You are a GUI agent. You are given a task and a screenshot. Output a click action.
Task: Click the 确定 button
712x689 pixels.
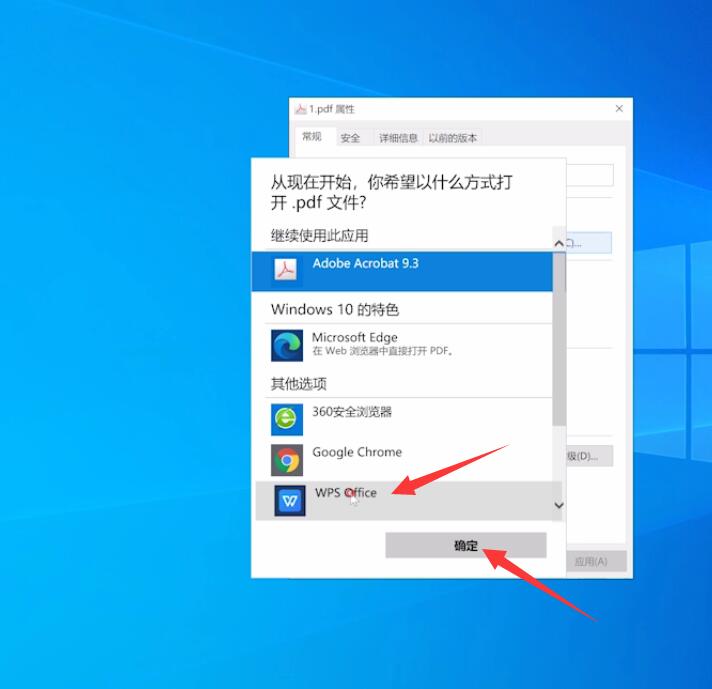(x=466, y=545)
